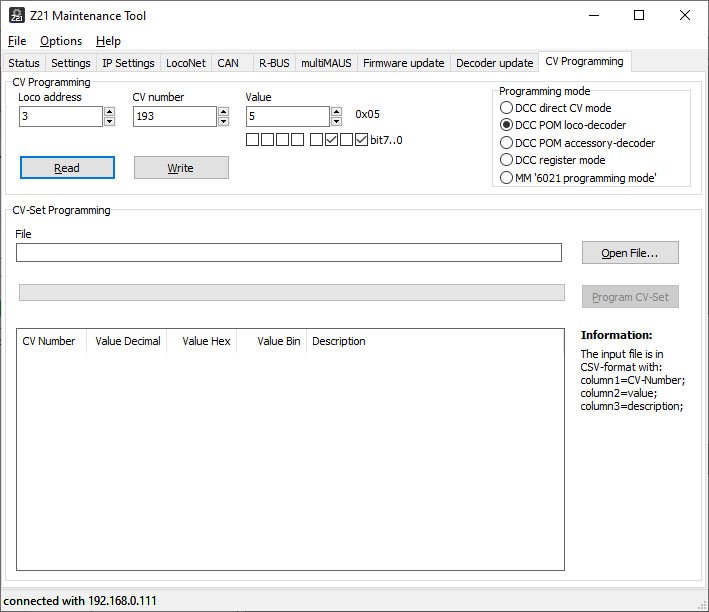Decrease the Loco address spinner down arrow
This screenshot has height=612, width=709.
109,121
